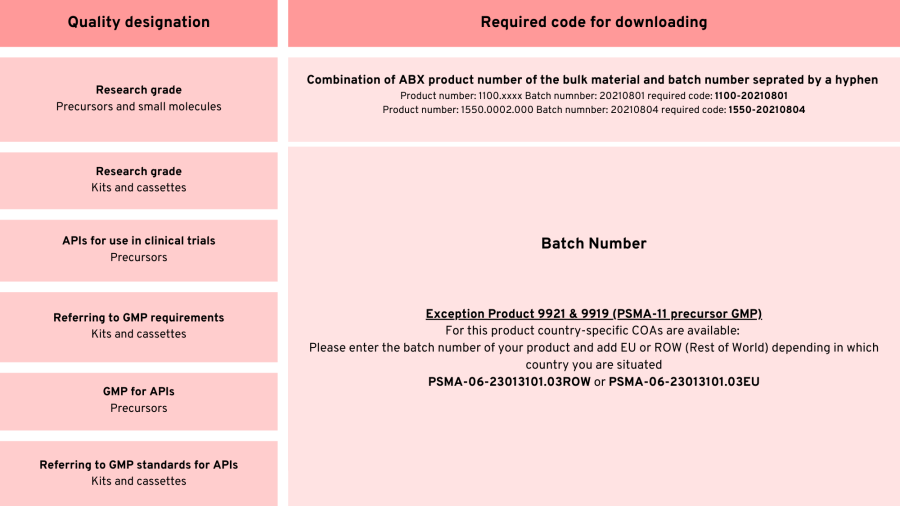Click the APIs for use in clinical trials cell

tap(139, 249)
